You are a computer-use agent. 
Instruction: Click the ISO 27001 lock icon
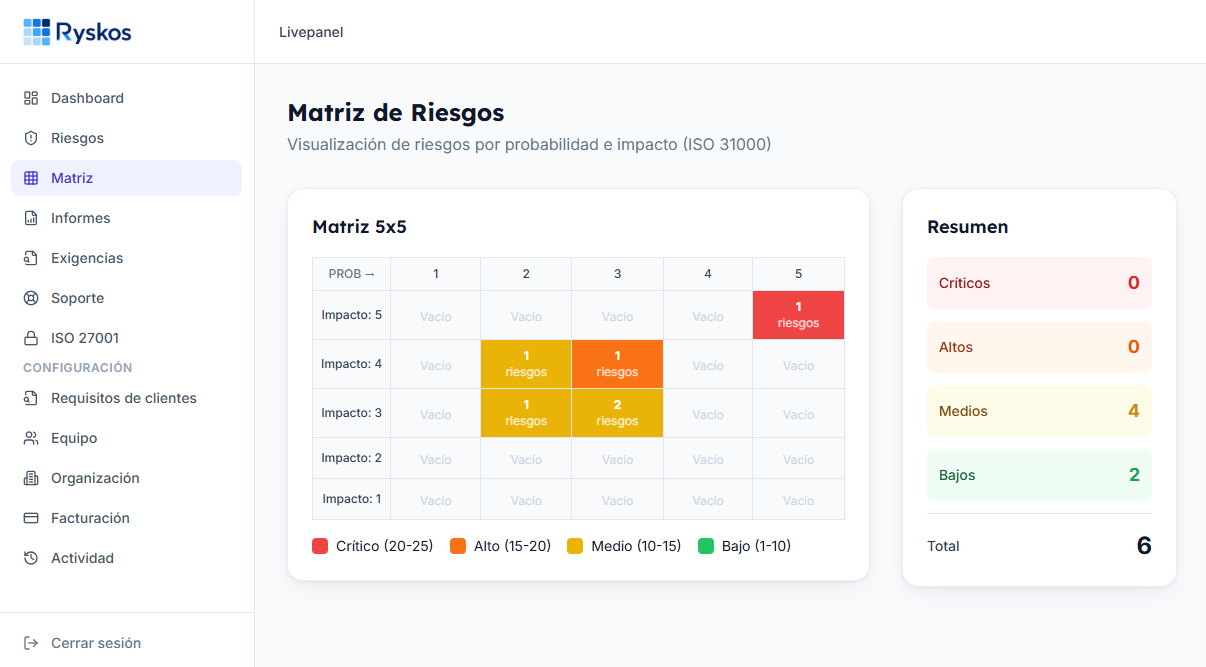tap(31, 338)
